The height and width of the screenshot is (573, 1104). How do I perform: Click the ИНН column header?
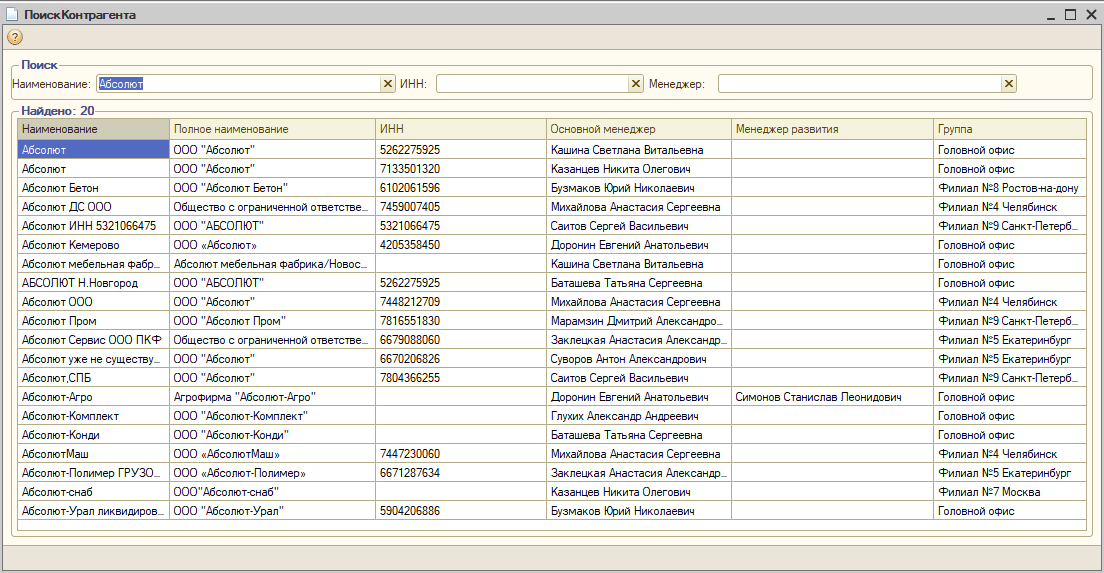[x=461, y=129]
